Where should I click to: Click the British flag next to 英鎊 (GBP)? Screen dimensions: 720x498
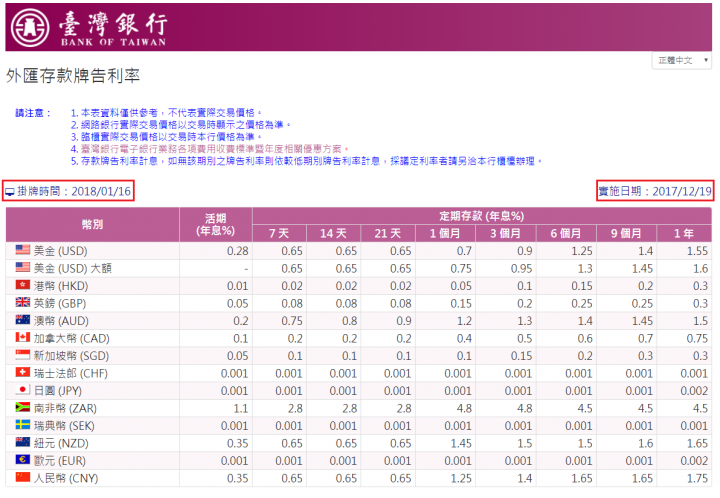[x=23, y=302]
